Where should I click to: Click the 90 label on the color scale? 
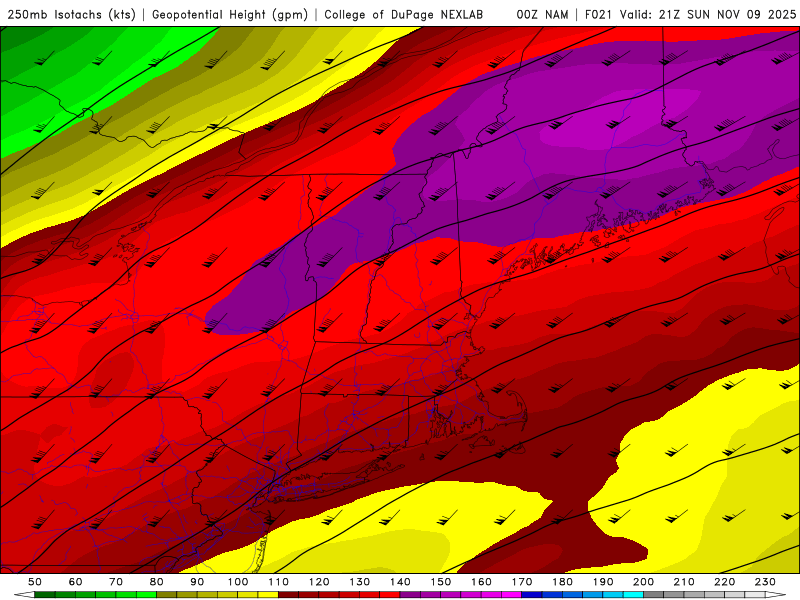(x=197, y=582)
